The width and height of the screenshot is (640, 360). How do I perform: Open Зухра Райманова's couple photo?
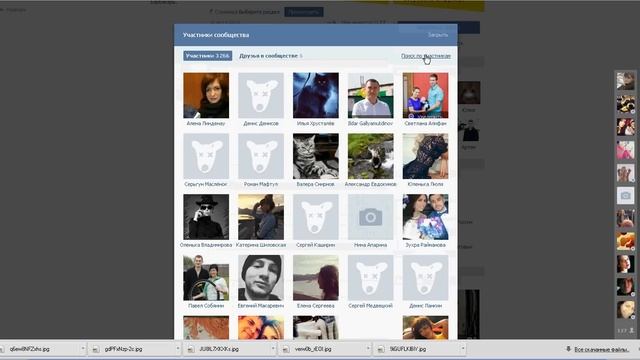point(425,217)
